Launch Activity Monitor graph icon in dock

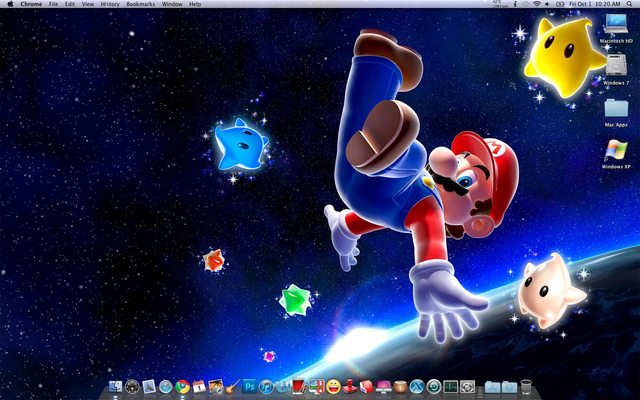[451, 386]
